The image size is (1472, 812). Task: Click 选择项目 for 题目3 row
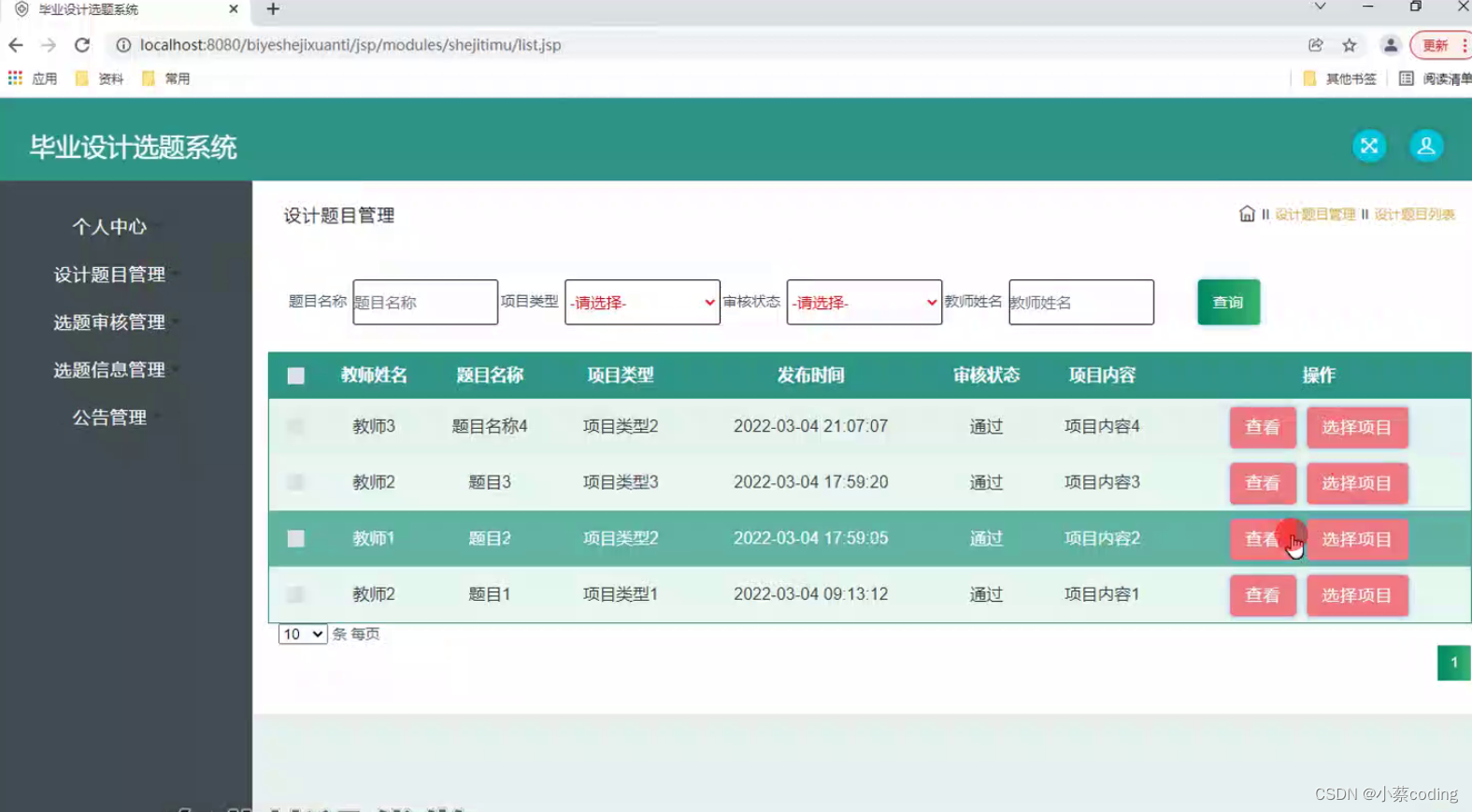pyautogui.click(x=1357, y=483)
